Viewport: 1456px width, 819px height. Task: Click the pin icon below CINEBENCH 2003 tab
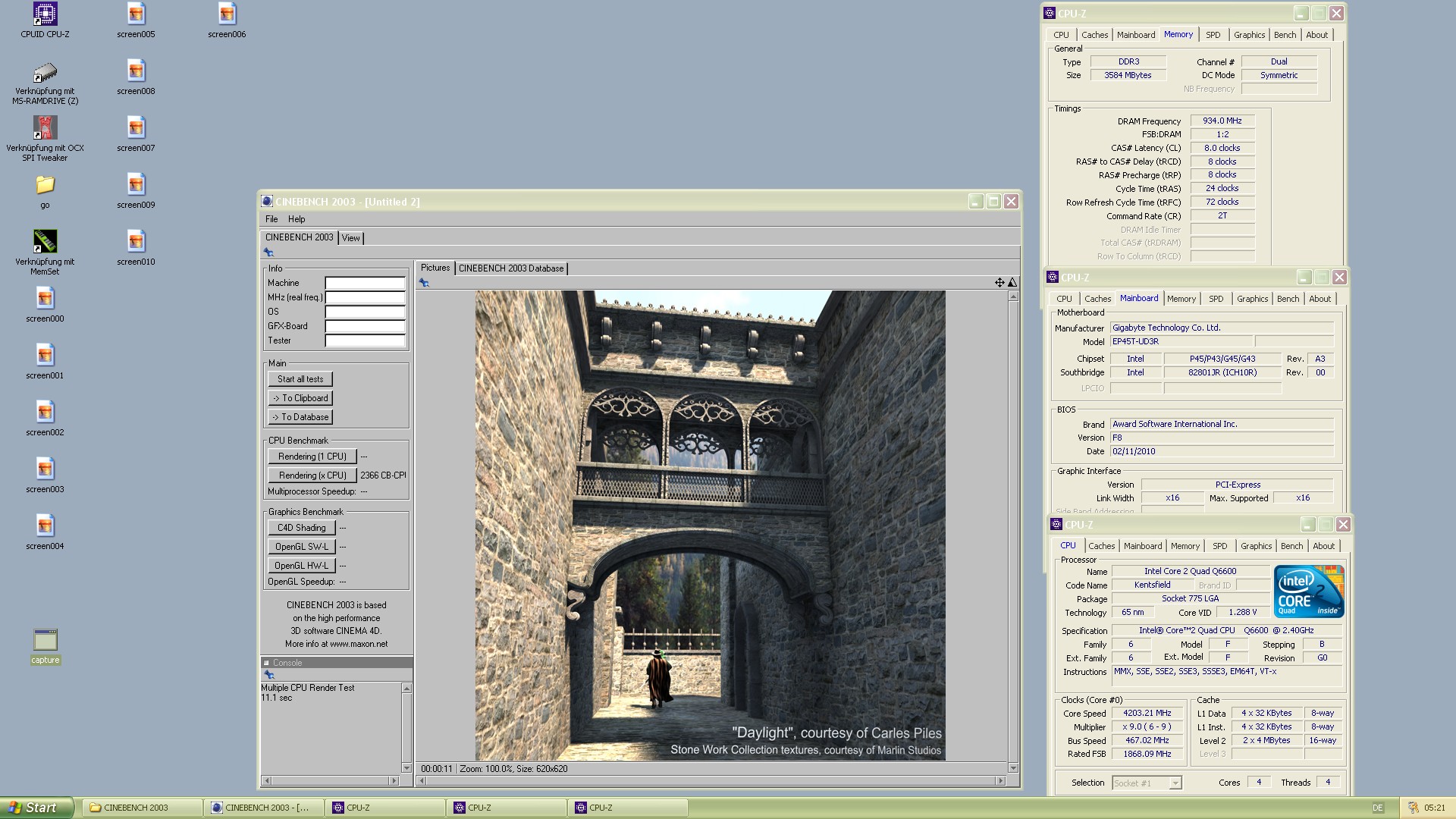pos(268,253)
